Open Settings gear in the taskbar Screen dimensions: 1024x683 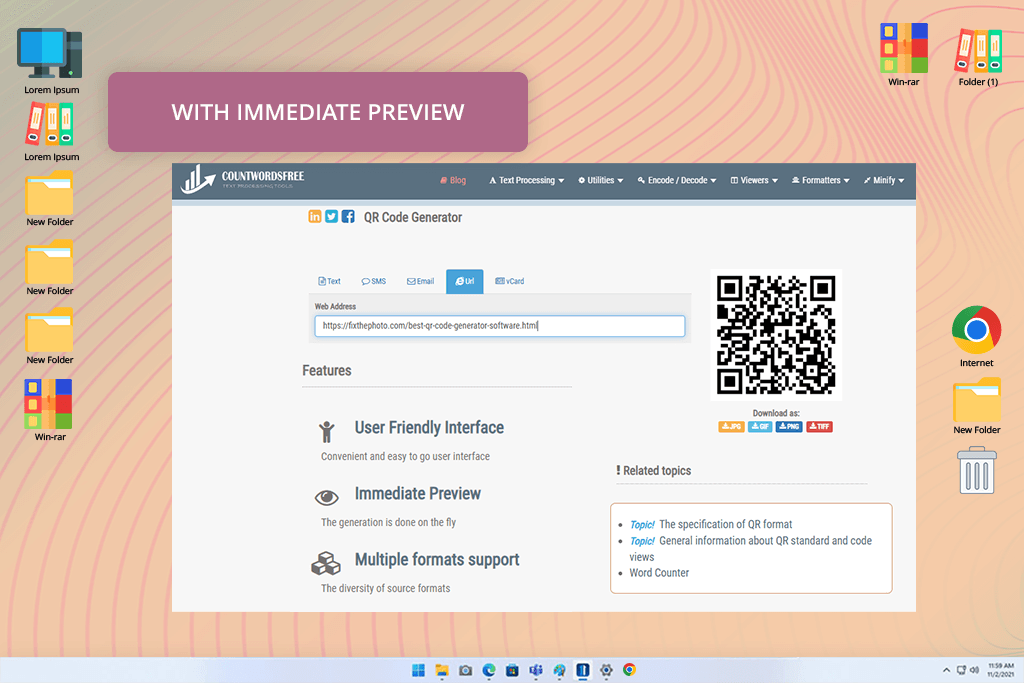pos(606,670)
